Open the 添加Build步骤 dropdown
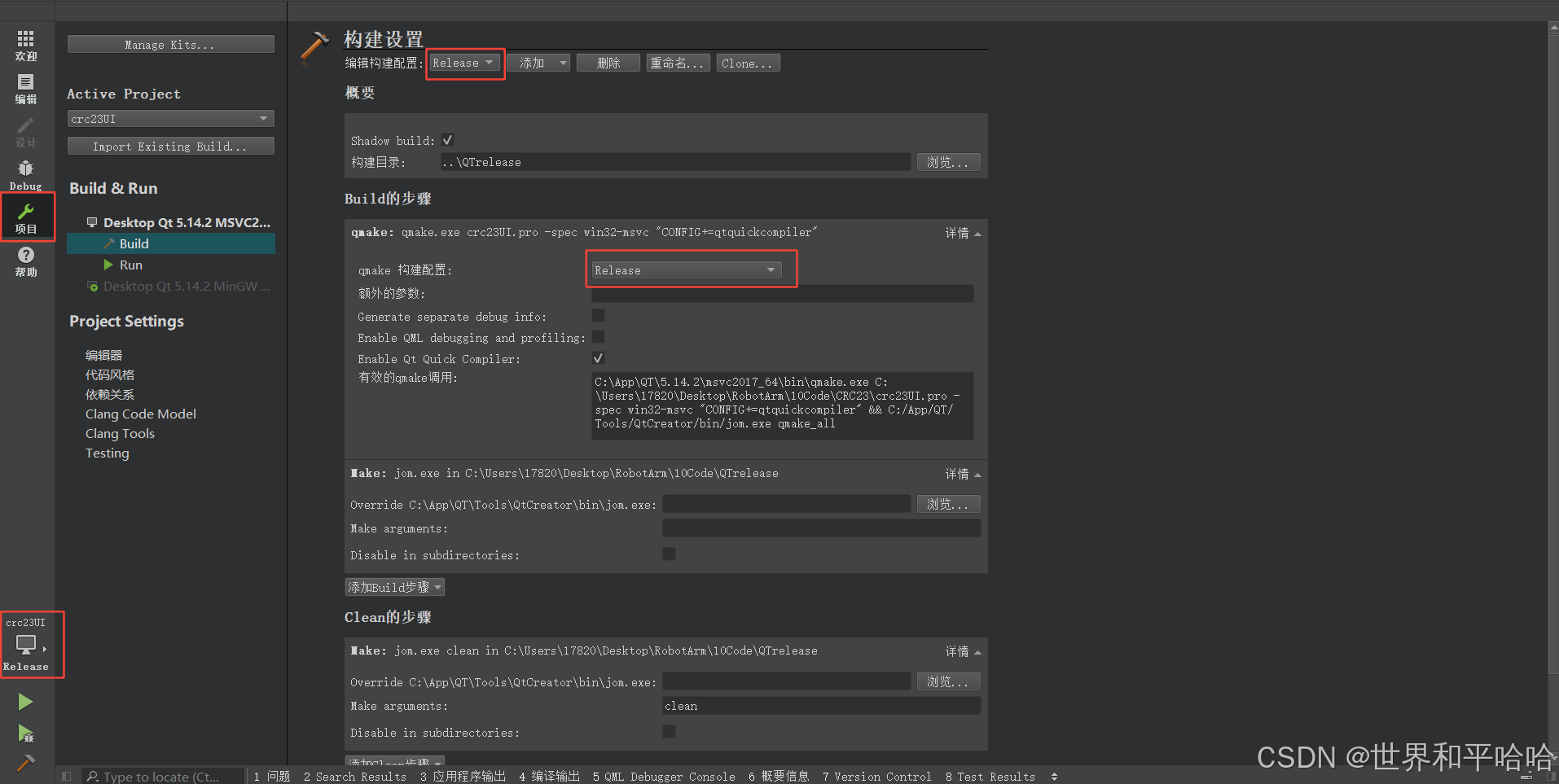Image resolution: width=1559 pixels, height=784 pixels. (x=394, y=586)
